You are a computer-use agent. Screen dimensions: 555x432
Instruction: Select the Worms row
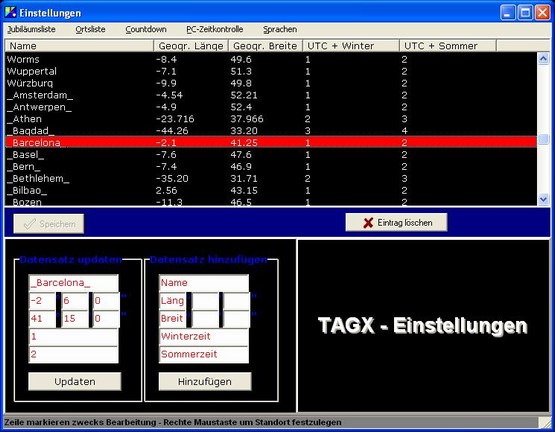[x=271, y=59]
